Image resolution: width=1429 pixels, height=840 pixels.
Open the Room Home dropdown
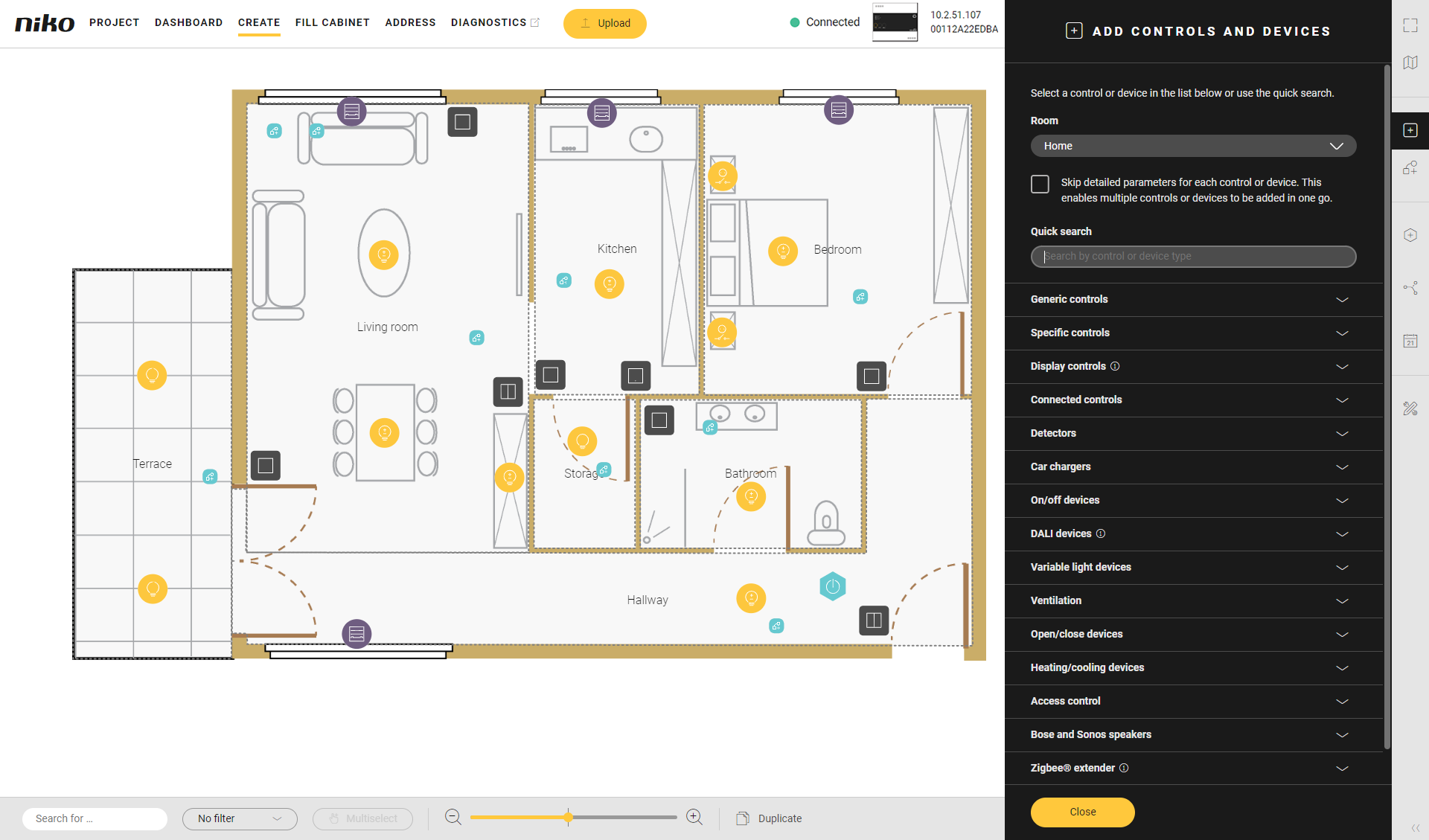(x=1193, y=146)
